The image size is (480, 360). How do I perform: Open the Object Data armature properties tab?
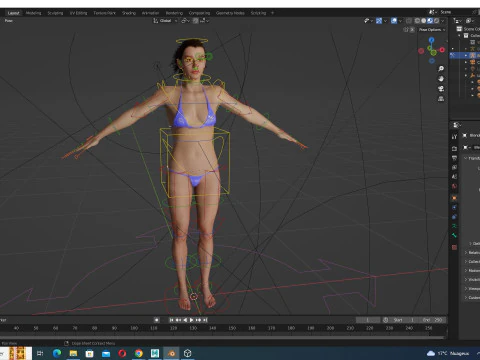point(454,226)
